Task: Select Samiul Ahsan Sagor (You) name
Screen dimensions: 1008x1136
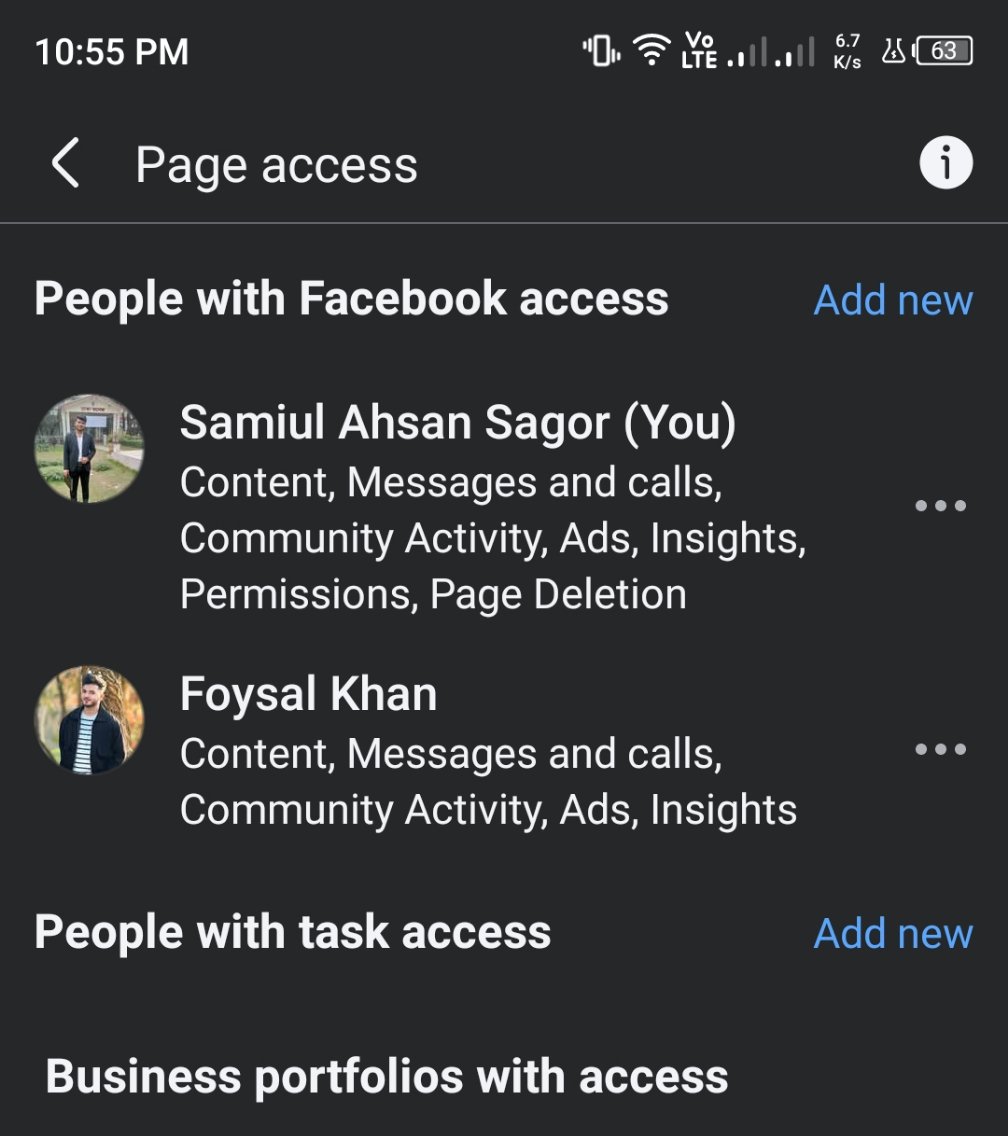Action: (x=457, y=423)
